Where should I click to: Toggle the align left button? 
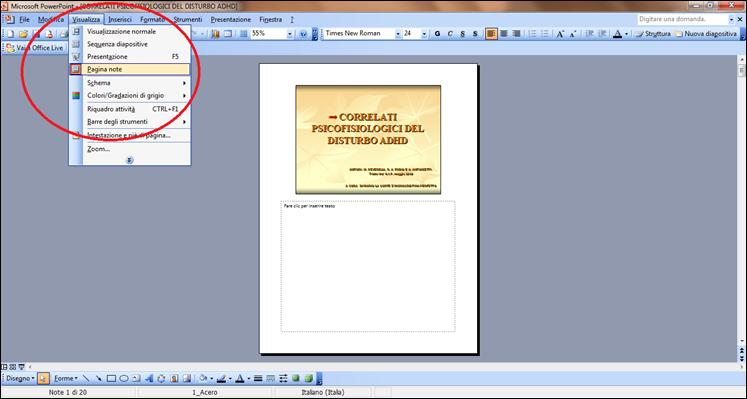tap(491, 34)
